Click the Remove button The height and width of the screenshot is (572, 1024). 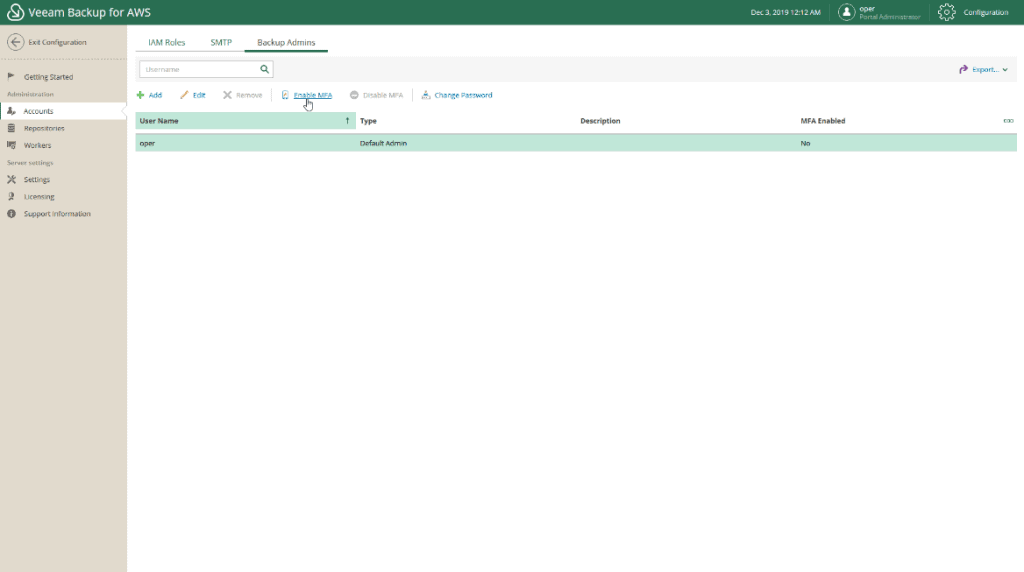[x=242, y=95]
